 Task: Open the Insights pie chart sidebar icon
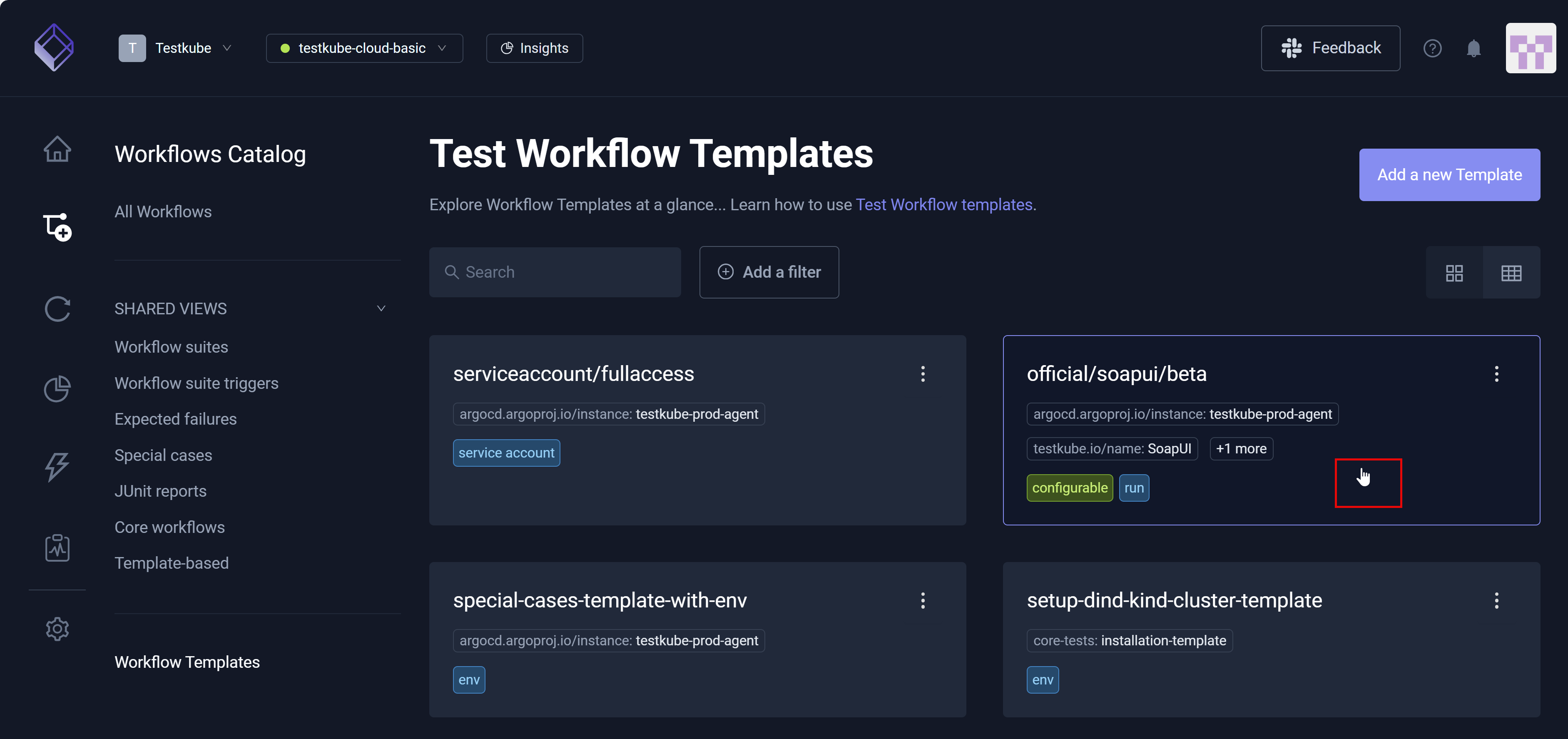coord(57,388)
